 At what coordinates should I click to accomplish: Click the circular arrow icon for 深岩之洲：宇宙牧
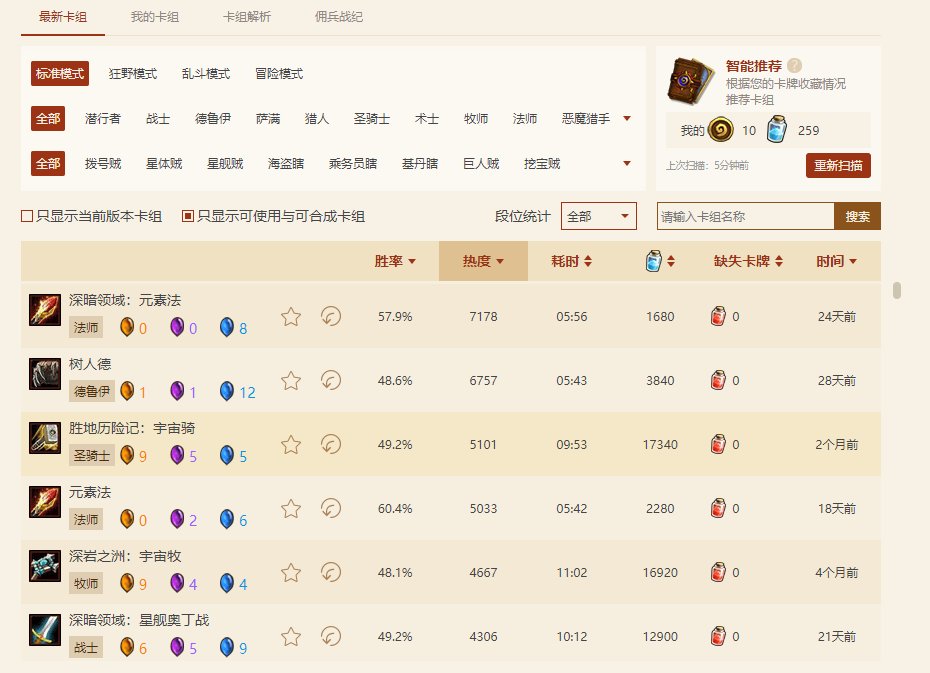point(331,573)
